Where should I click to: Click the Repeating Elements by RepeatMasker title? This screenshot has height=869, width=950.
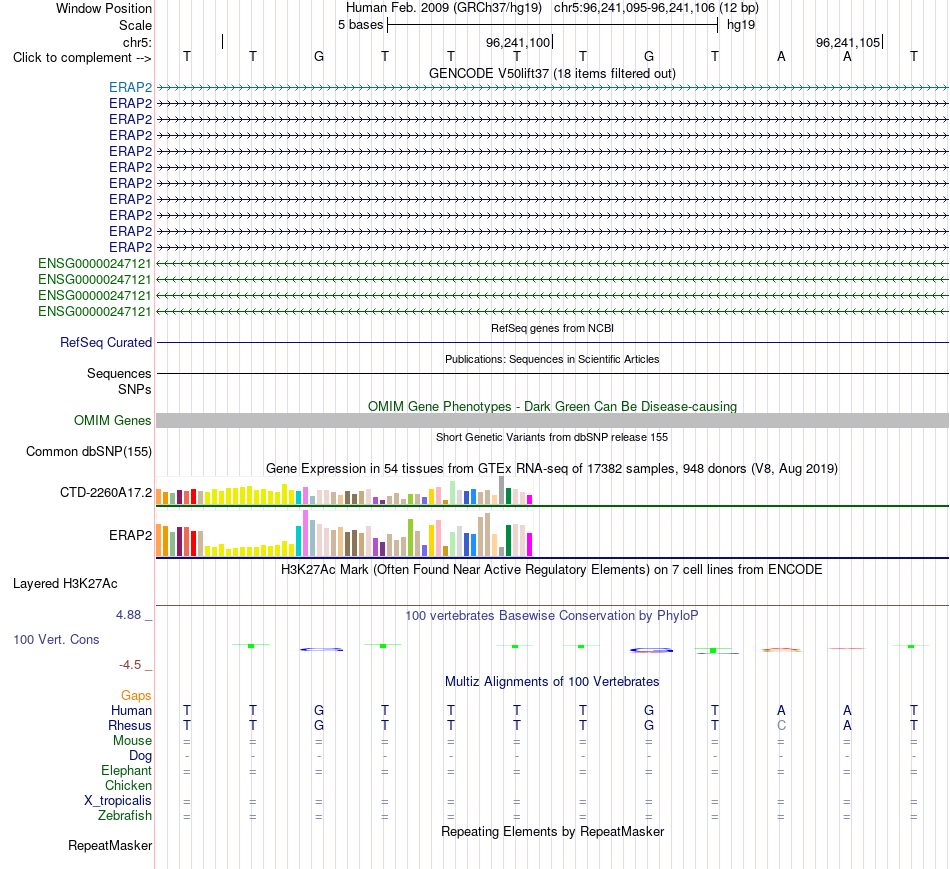coord(552,831)
